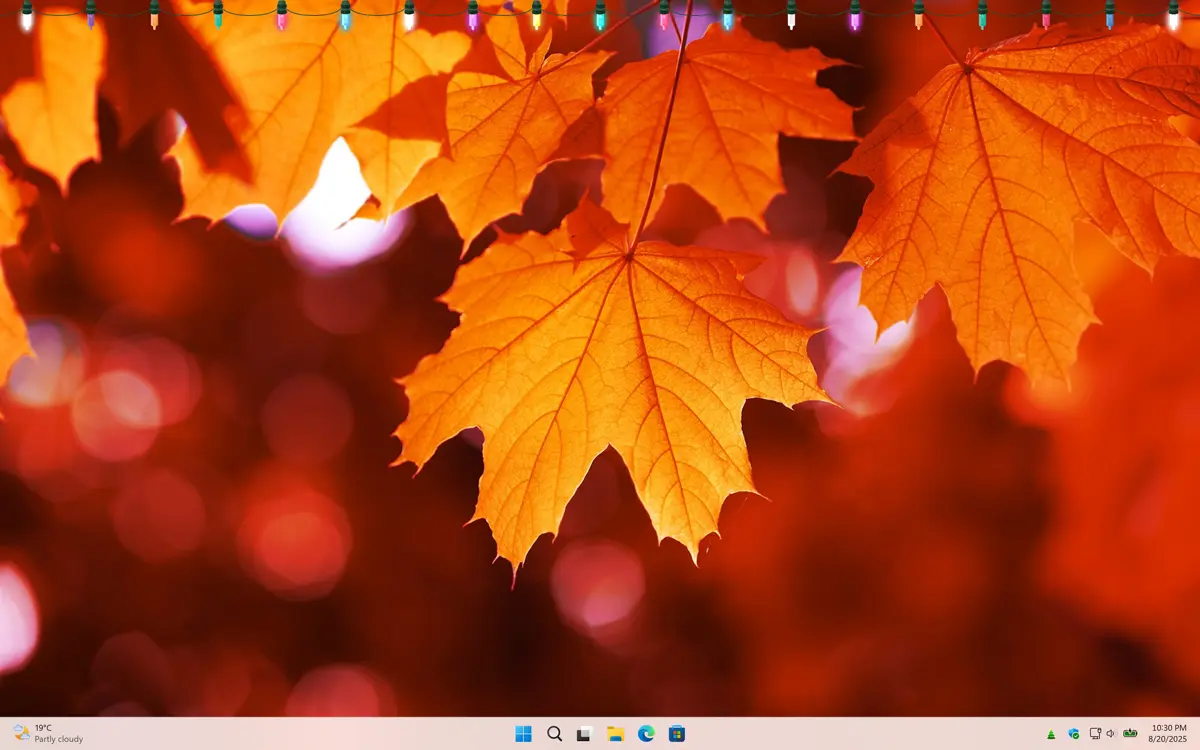Open the Microsoft Store

pyautogui.click(x=677, y=733)
